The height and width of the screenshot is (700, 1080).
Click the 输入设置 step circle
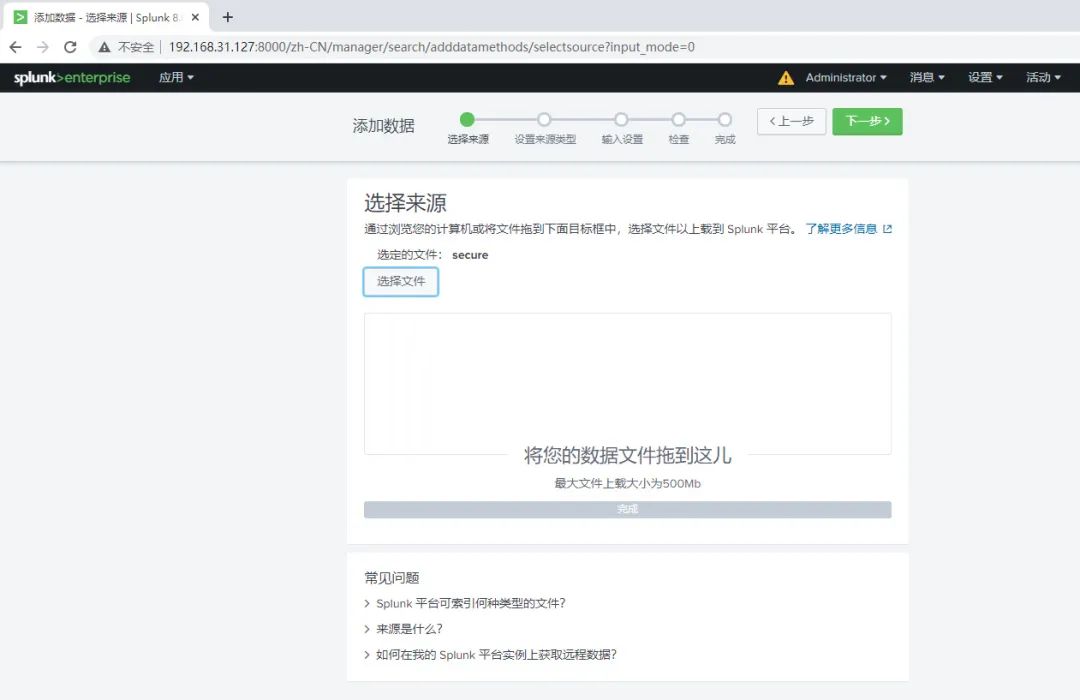[621, 119]
